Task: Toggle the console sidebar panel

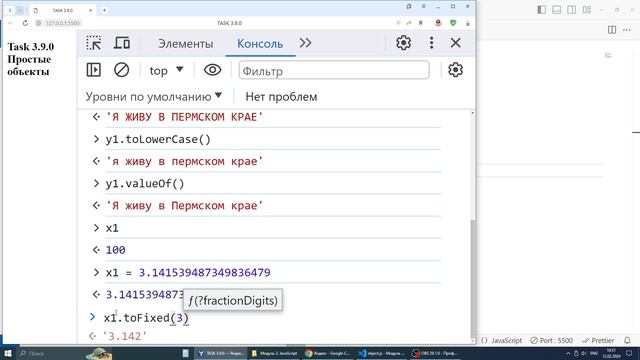Action: (x=93, y=70)
